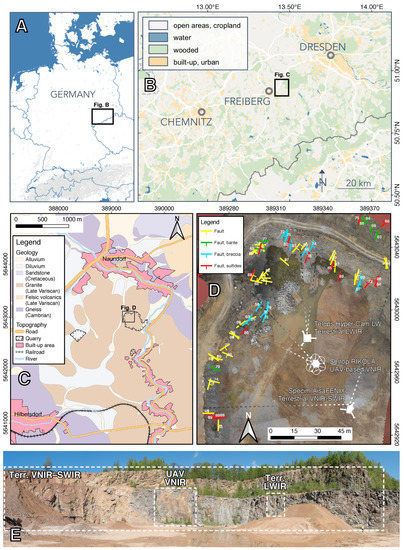
Task: Click the Chemnitz city circle marker
Action: [201, 112]
